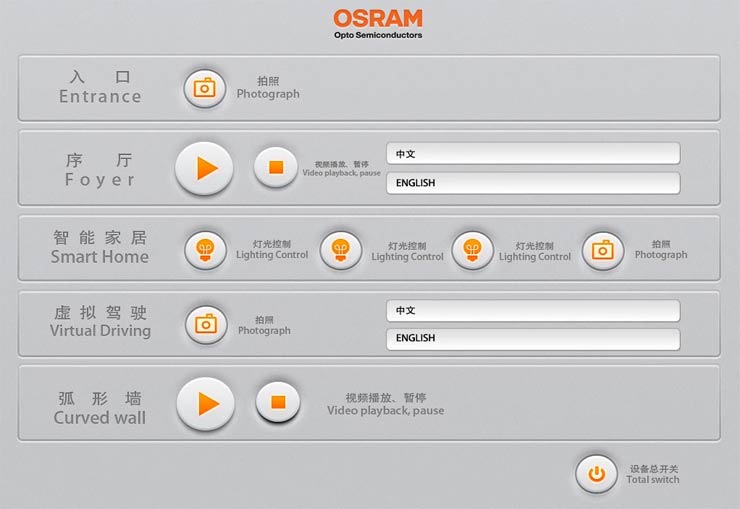
Task: Click the Curved wall section label
Action: pos(100,408)
